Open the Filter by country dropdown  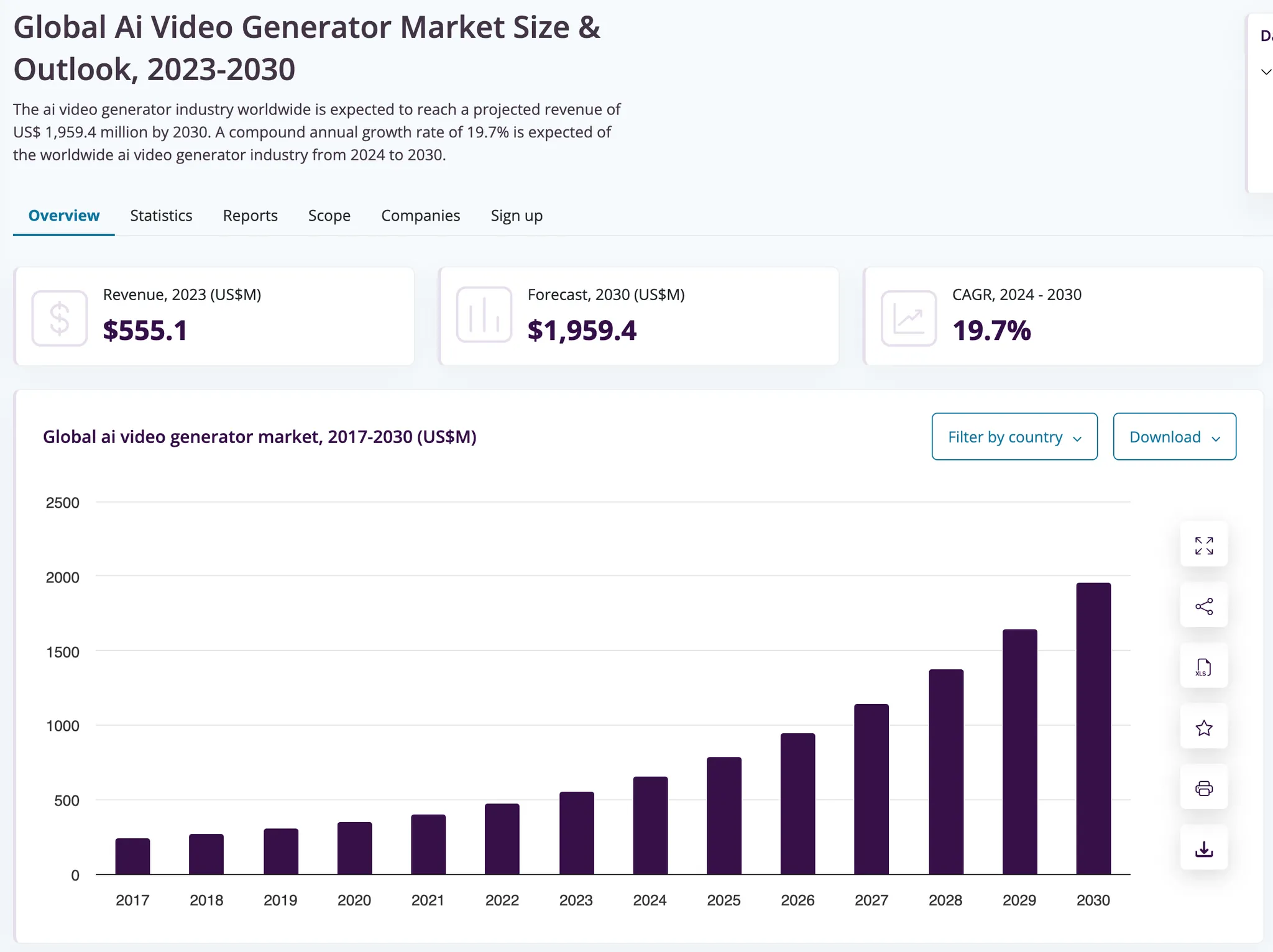click(1014, 437)
